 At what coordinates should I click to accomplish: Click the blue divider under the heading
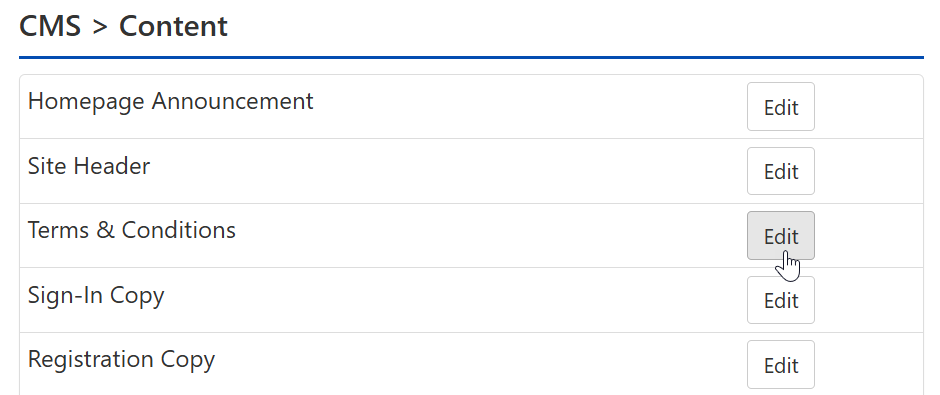point(471,58)
